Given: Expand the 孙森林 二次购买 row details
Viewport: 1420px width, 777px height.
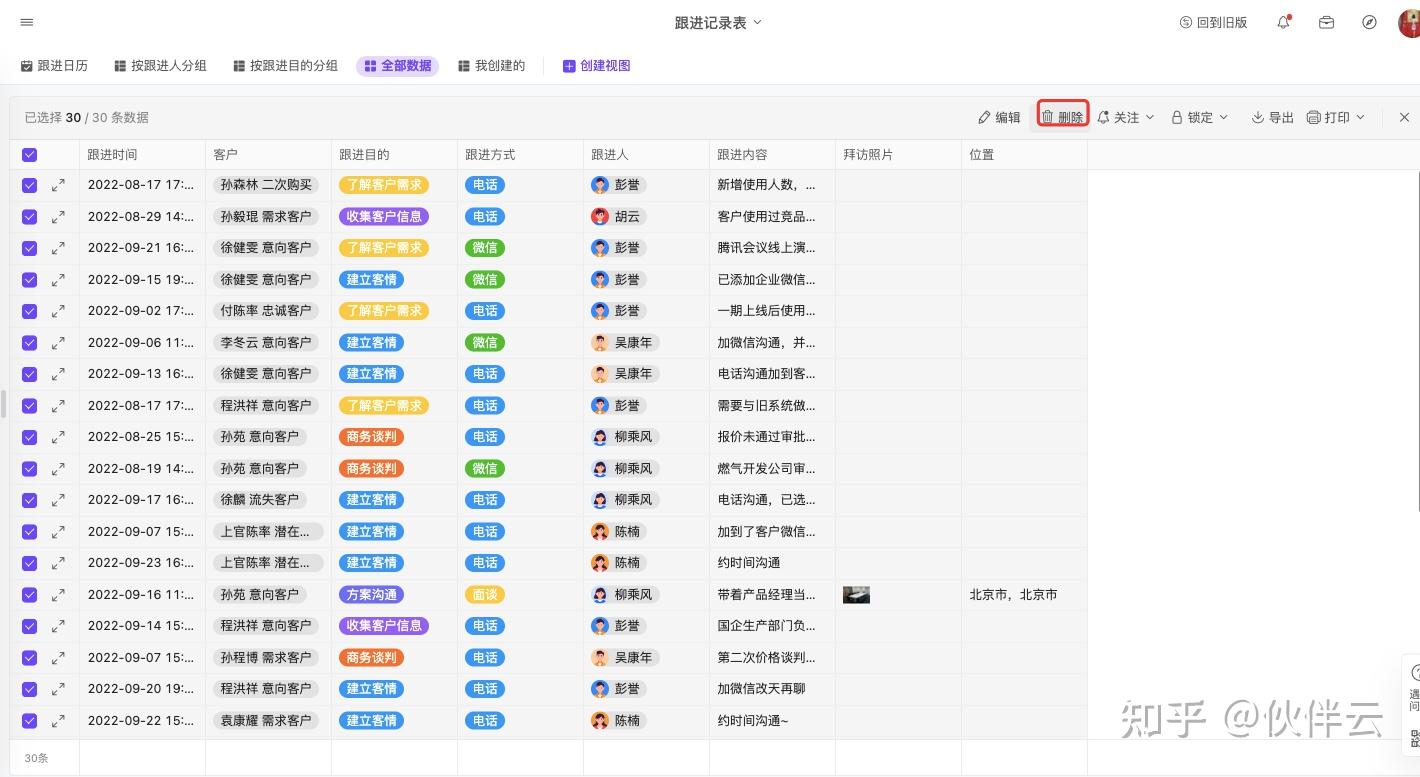Looking at the screenshot, I should pyautogui.click(x=58, y=185).
